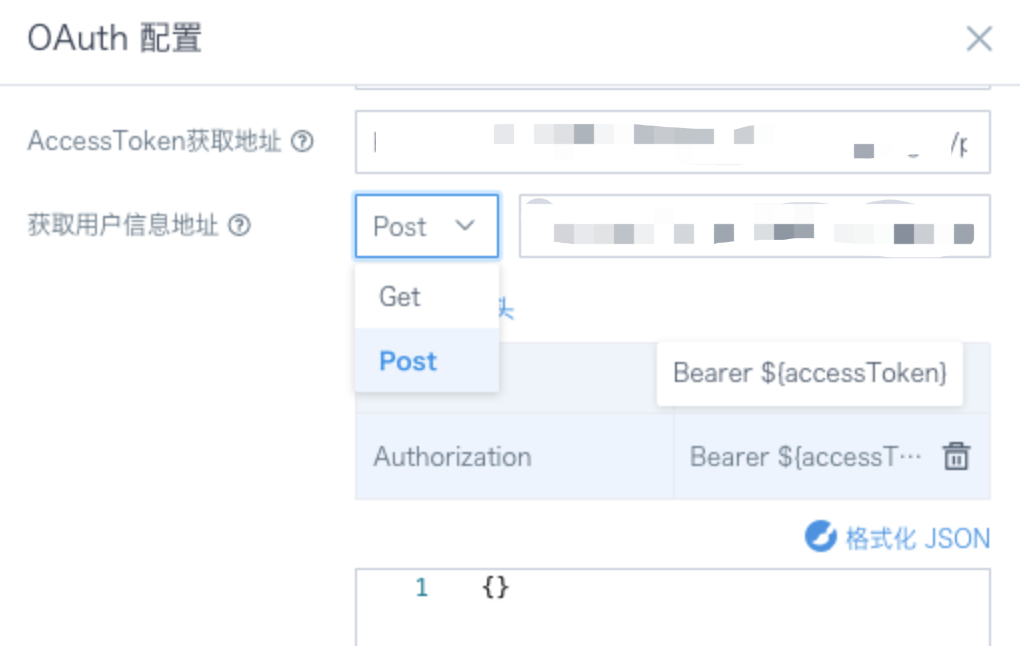Click inside the JSON editor body
Viewport: 1020px width, 646px height.
[x=673, y=608]
